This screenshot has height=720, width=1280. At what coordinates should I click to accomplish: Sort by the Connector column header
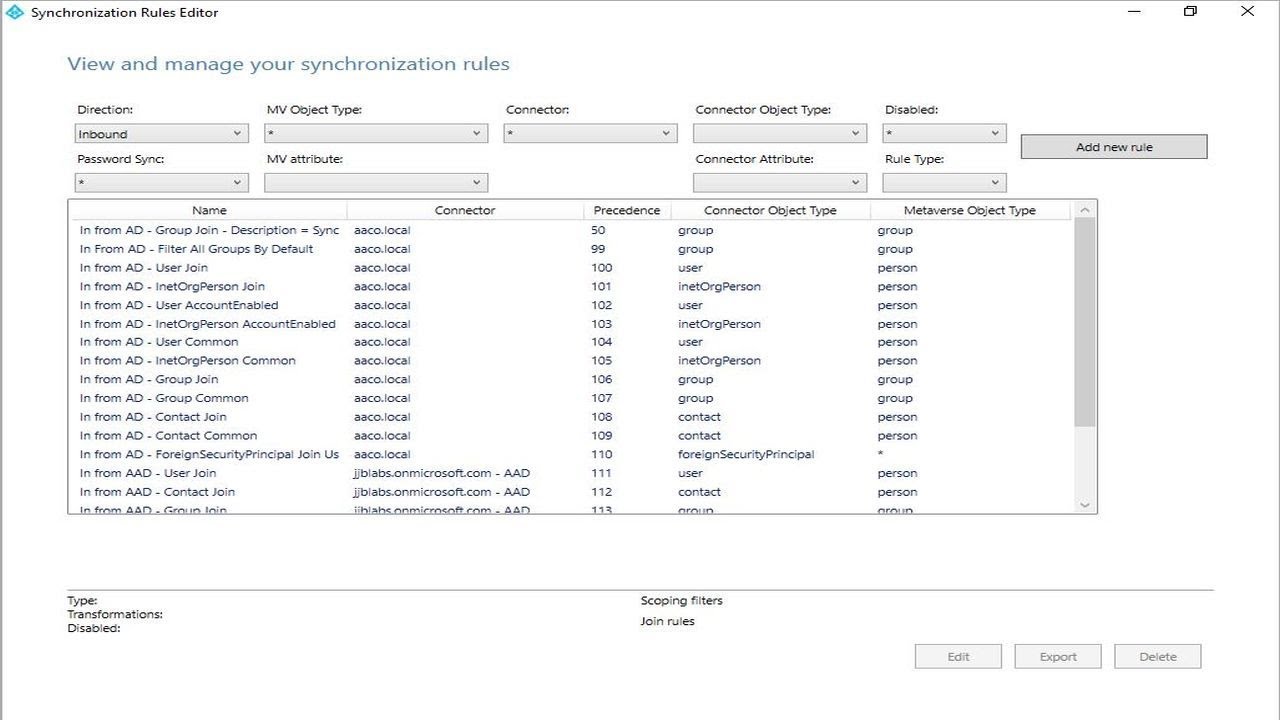coord(465,211)
